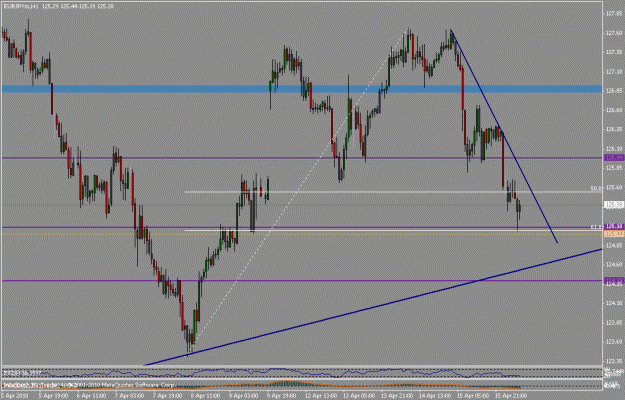The width and height of the screenshot is (625, 400).
Task: Click the 126.85 price axis label
Action: [x=614, y=91]
